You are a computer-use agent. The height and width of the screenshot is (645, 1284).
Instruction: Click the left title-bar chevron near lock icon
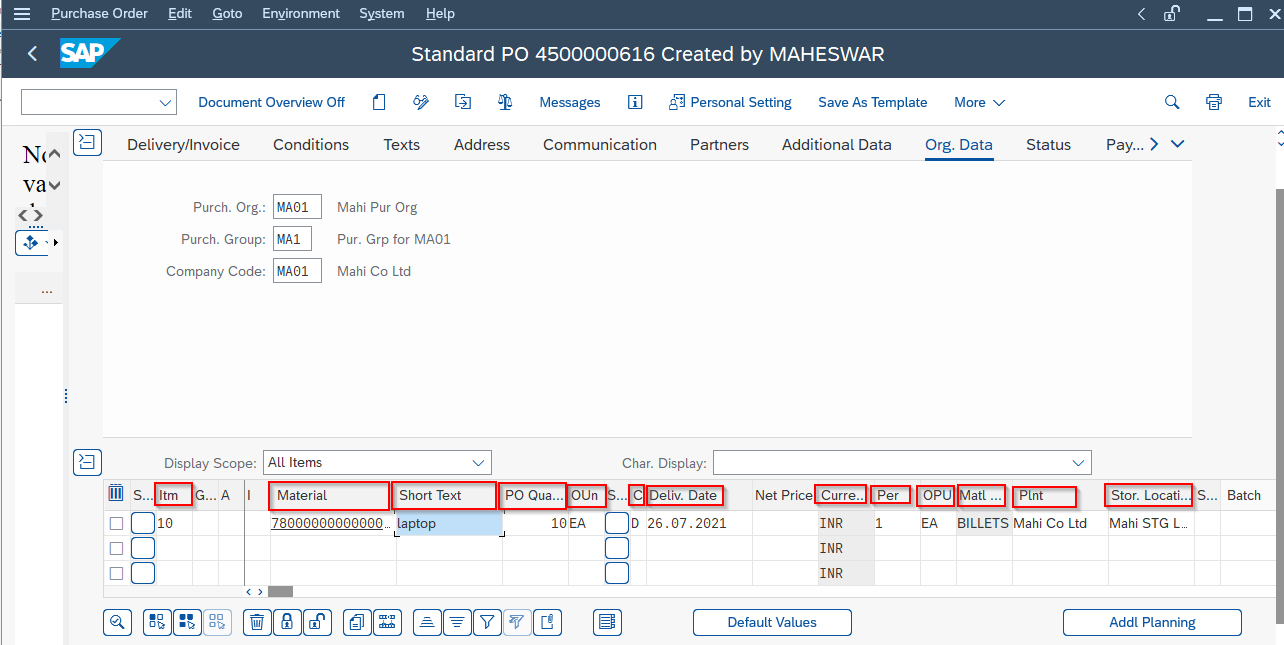coord(1142,14)
